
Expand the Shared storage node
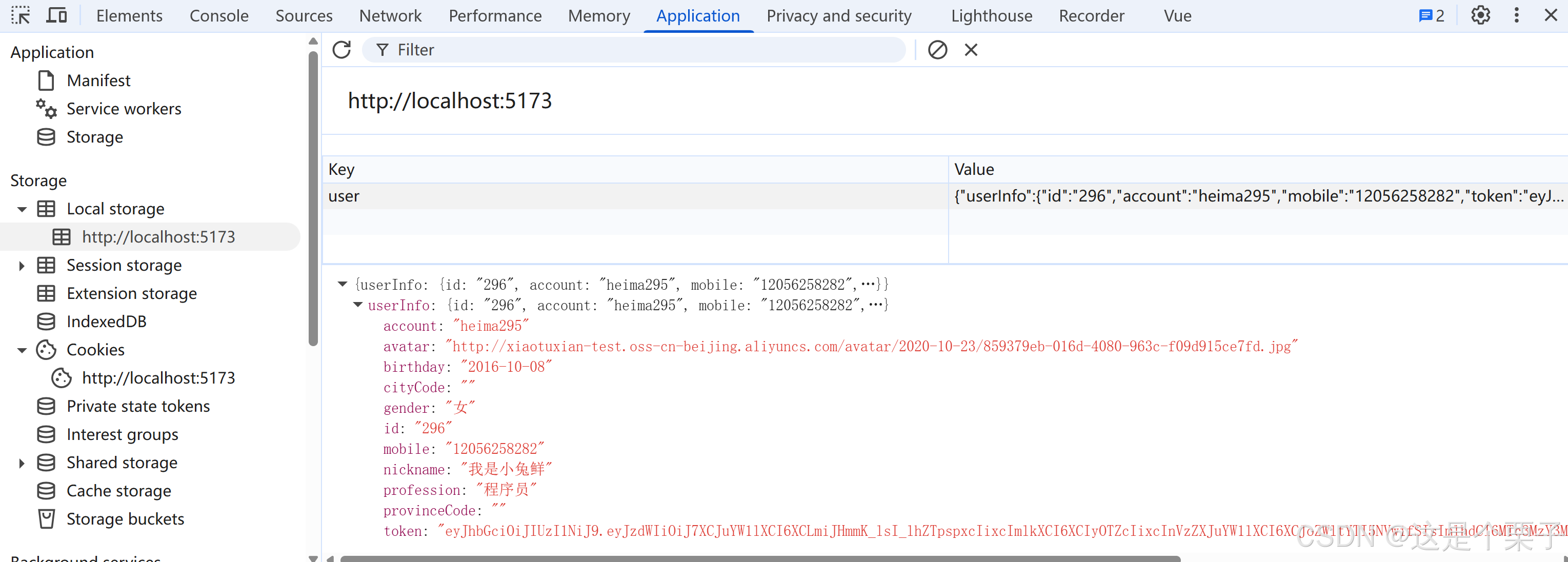click(22, 463)
